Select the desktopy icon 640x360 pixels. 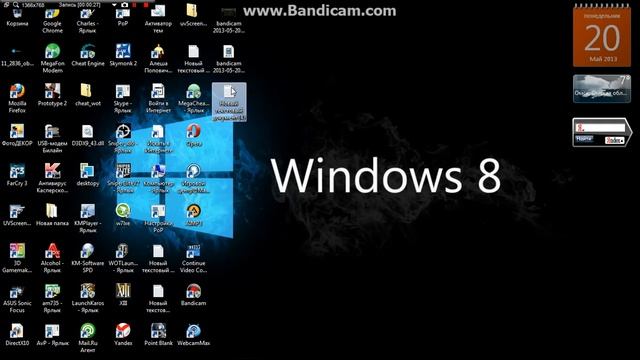point(87,176)
